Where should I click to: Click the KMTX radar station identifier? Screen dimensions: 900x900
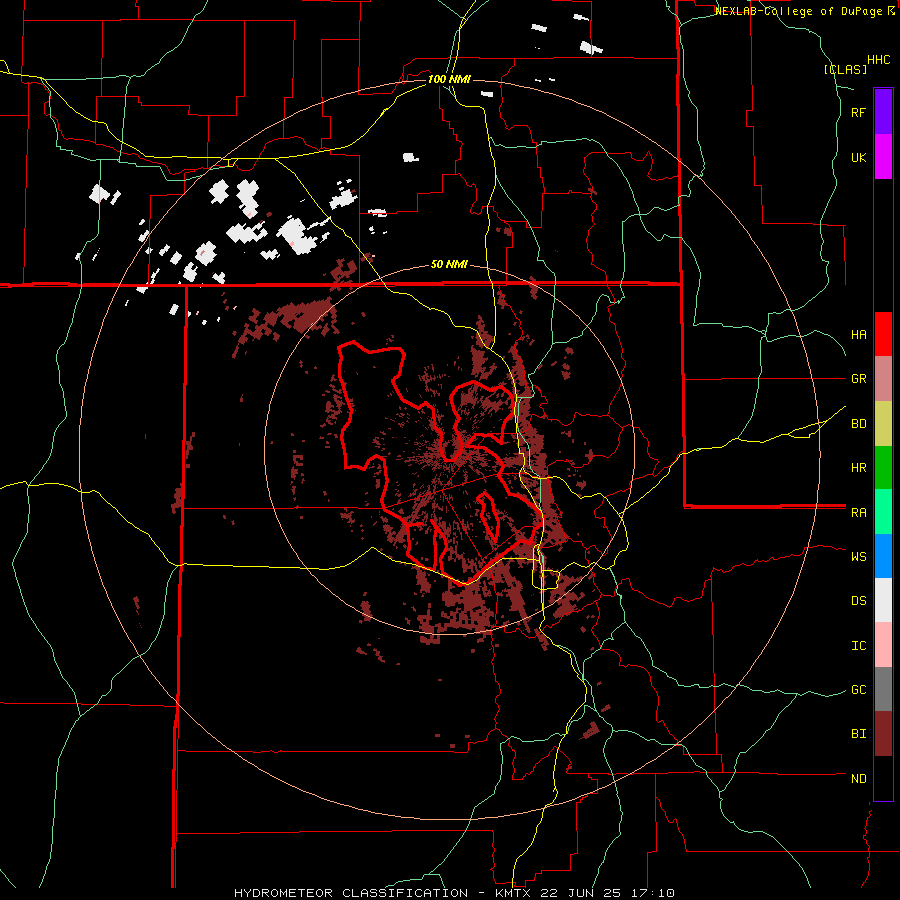click(514, 893)
